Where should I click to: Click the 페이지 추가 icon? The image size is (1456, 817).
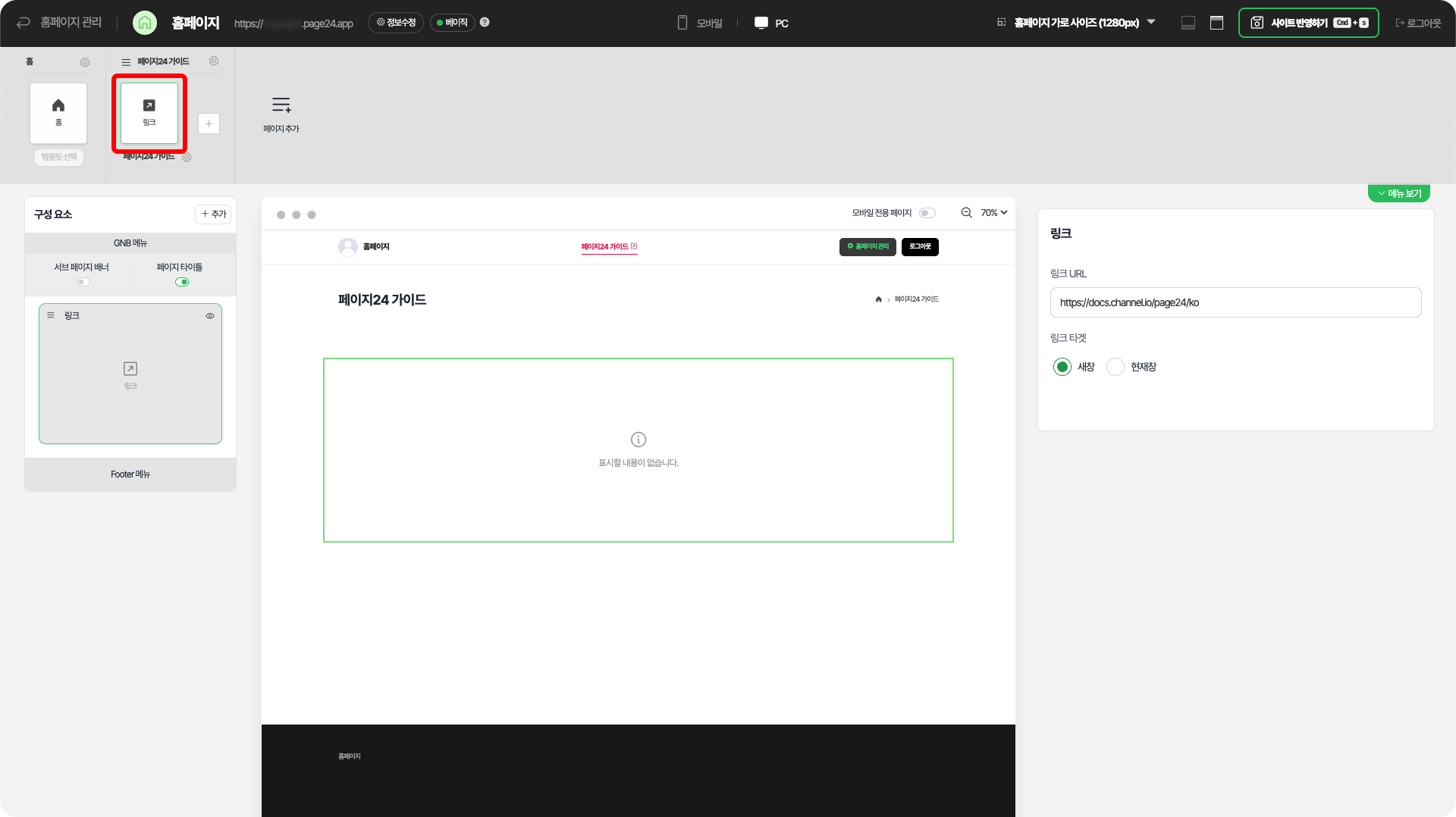[281, 105]
